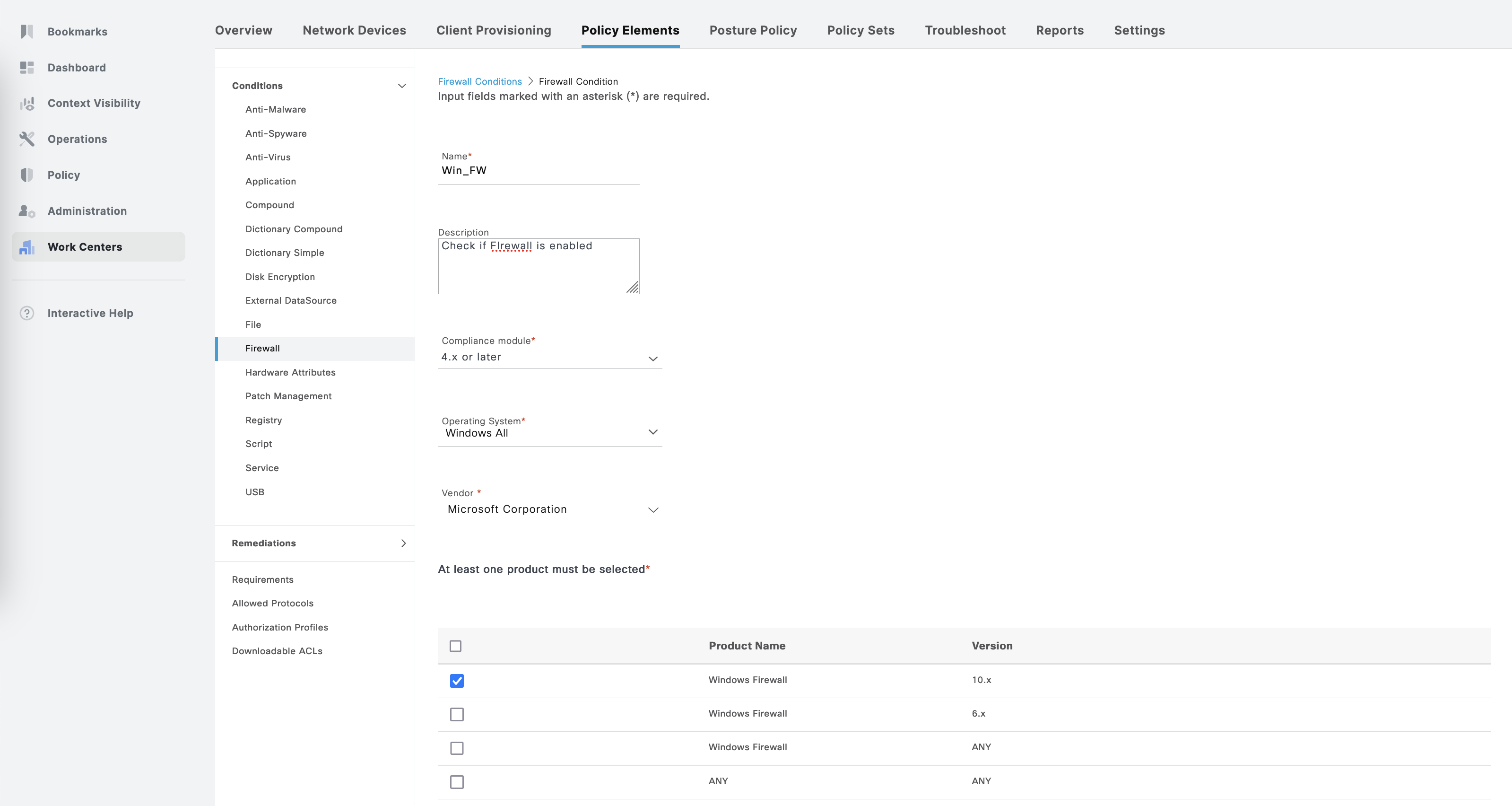The image size is (1512, 806).
Task: Click the Operations wrench icon
Action: (26, 139)
